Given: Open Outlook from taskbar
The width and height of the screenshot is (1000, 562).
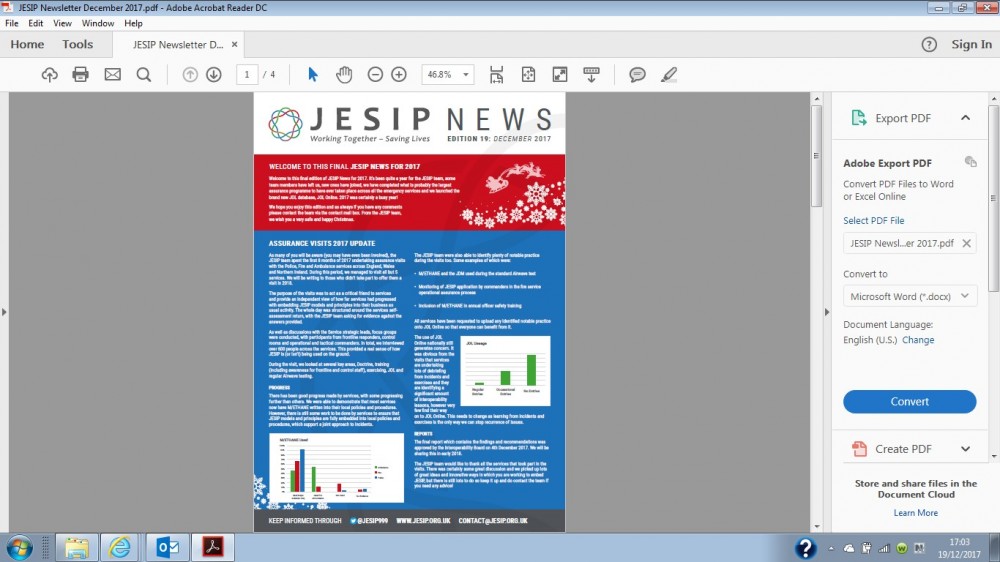Looking at the screenshot, I should click(x=167, y=547).
